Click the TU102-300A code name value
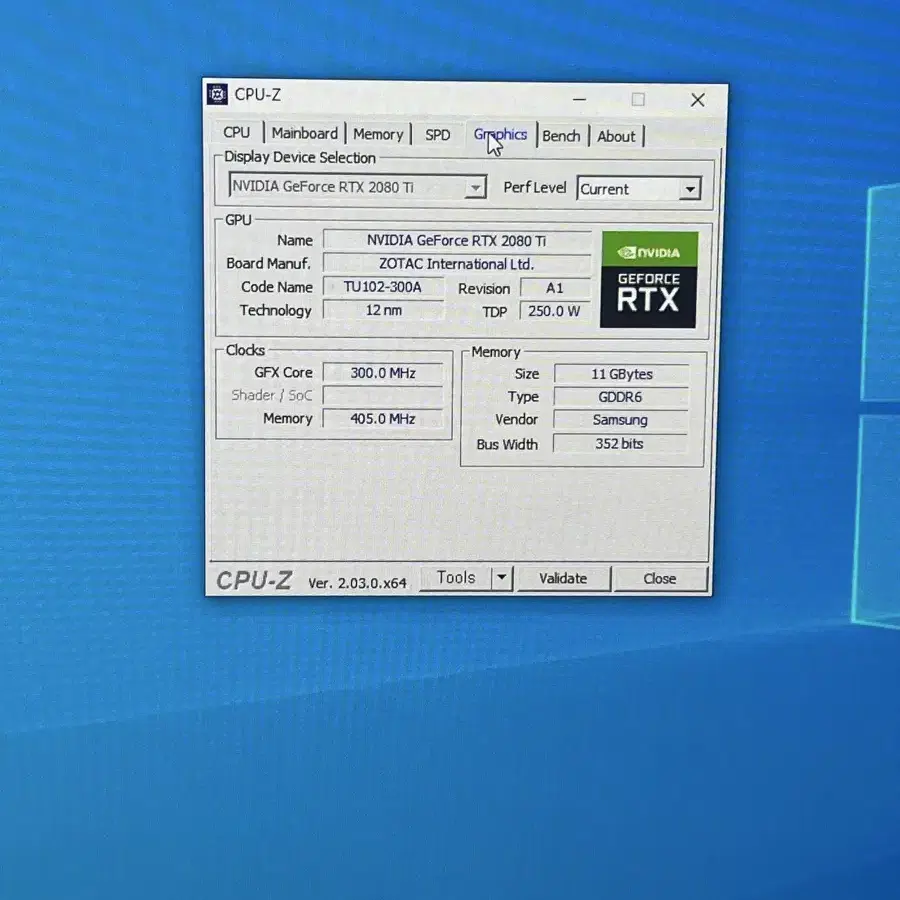 point(383,287)
